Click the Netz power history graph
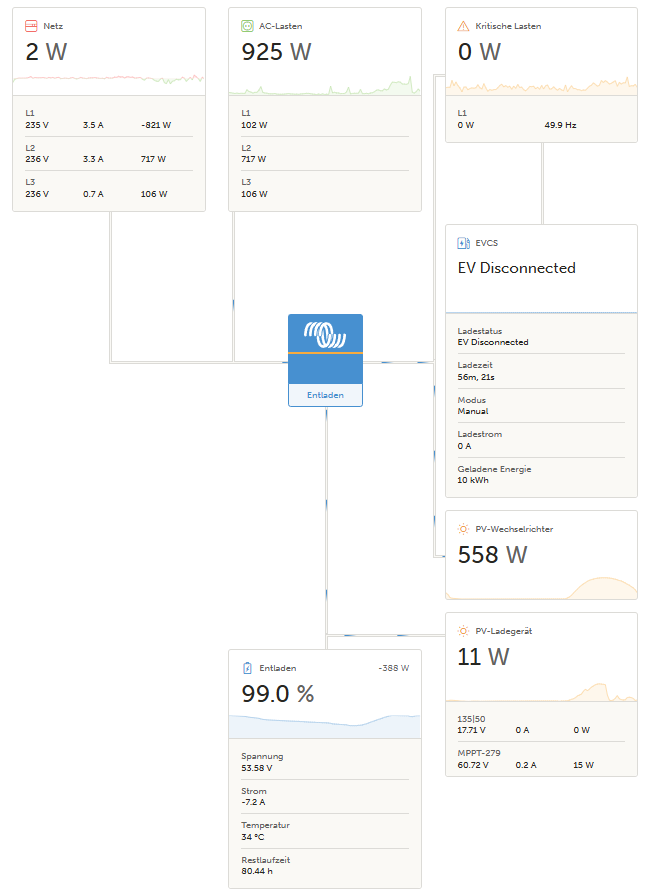659x895 pixels. pos(108,80)
